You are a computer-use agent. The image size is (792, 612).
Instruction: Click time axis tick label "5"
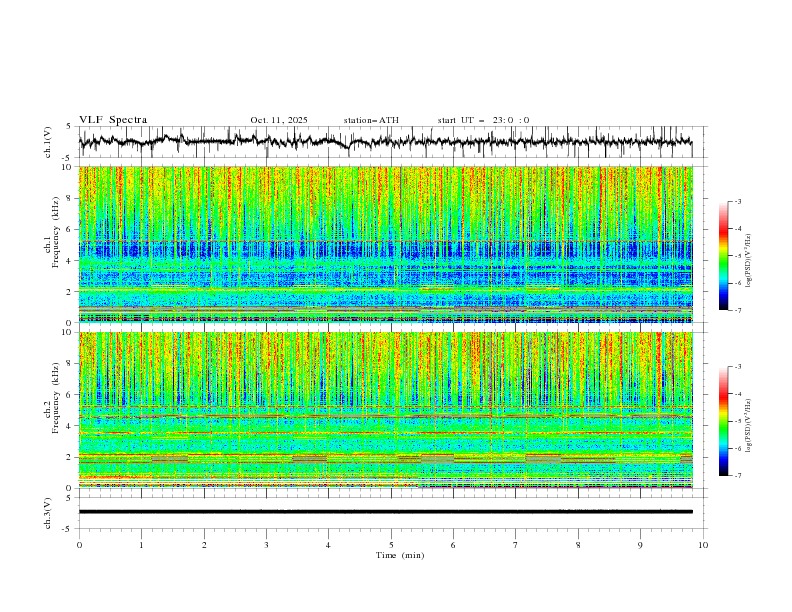click(x=391, y=545)
